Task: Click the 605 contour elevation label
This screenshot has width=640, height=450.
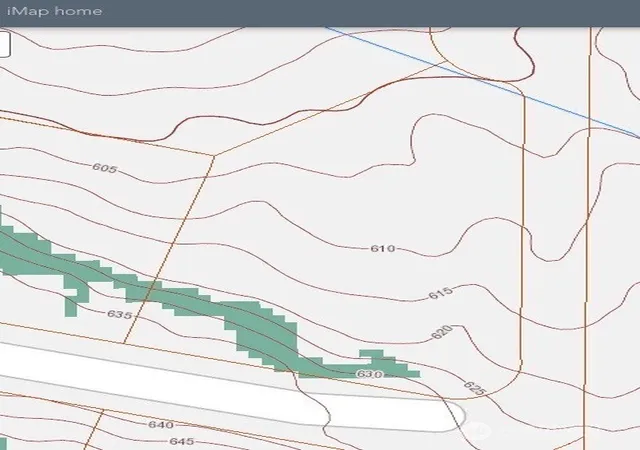Action: pyautogui.click(x=105, y=168)
